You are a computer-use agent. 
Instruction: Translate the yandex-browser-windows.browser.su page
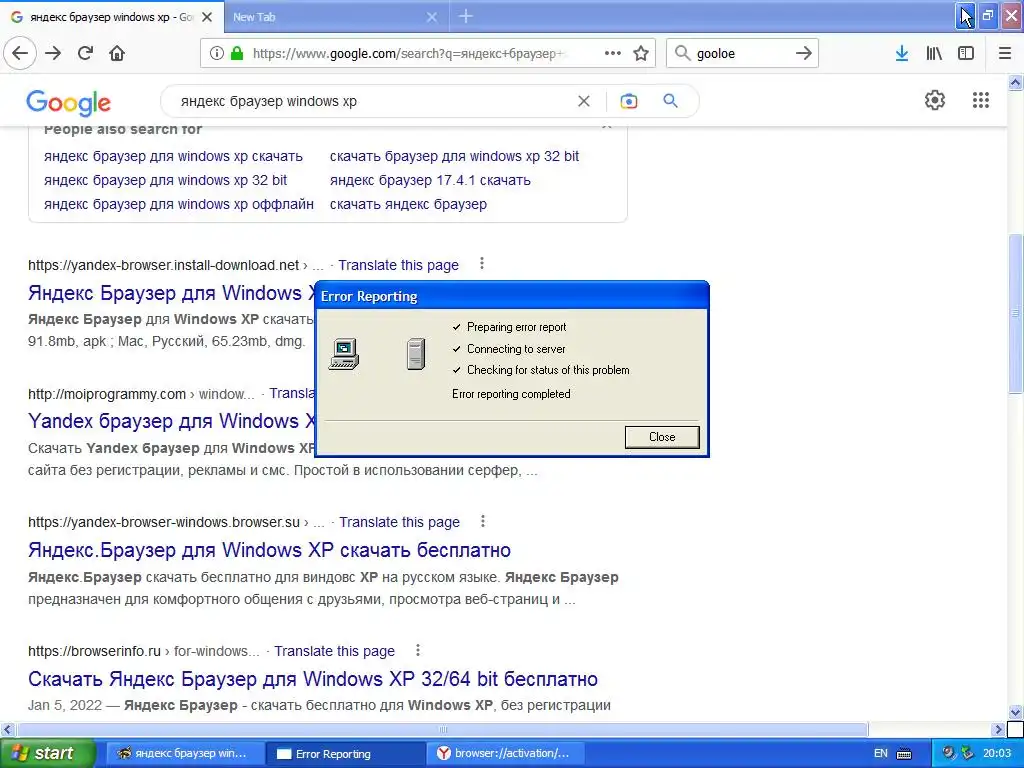tap(399, 522)
